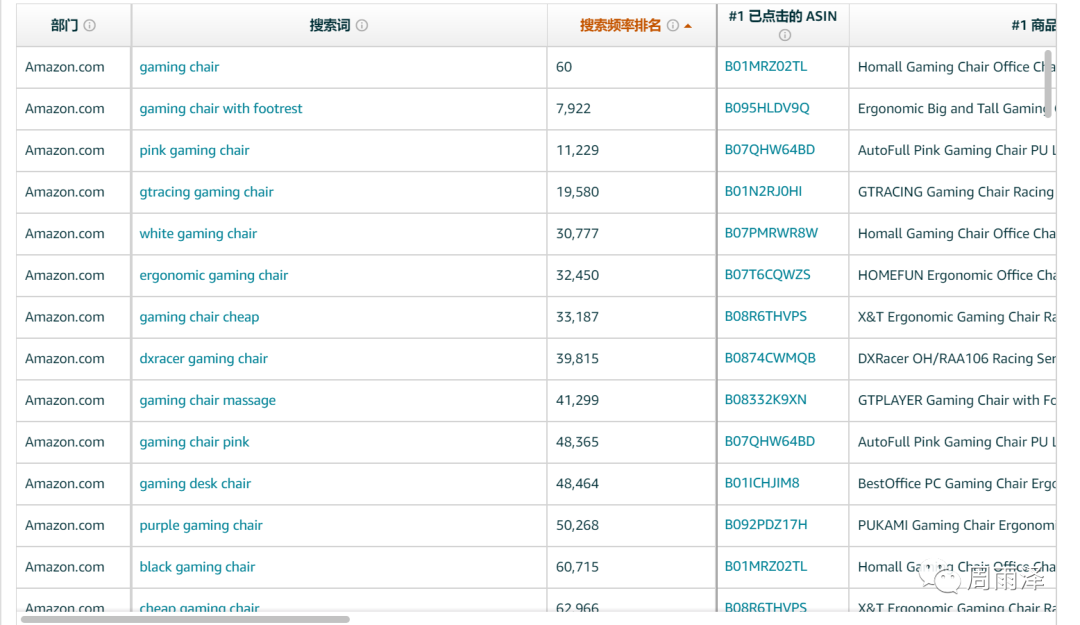Click the "purple gaming chair" search term
Image resolution: width=1080 pixels, height=625 pixels.
pyautogui.click(x=201, y=526)
